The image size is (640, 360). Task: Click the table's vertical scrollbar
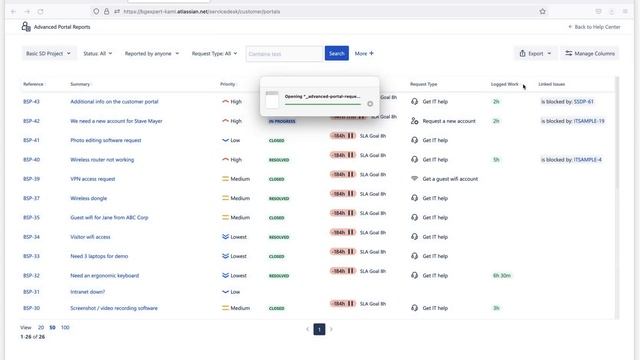617,133
